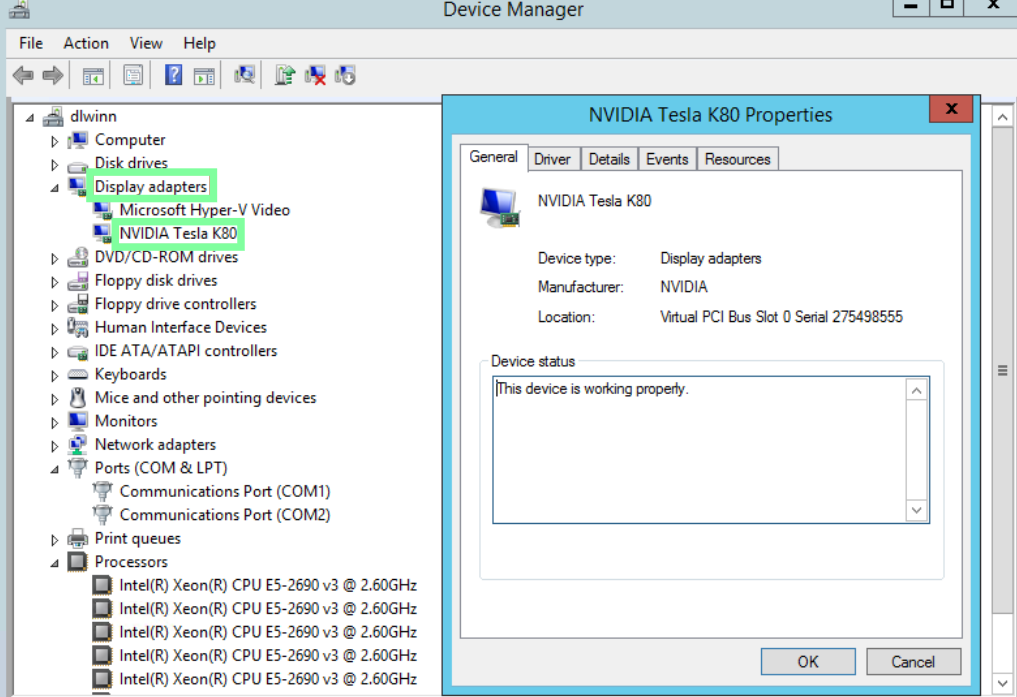
Task: Click the Update Driver Software toolbar icon
Action: [285, 75]
